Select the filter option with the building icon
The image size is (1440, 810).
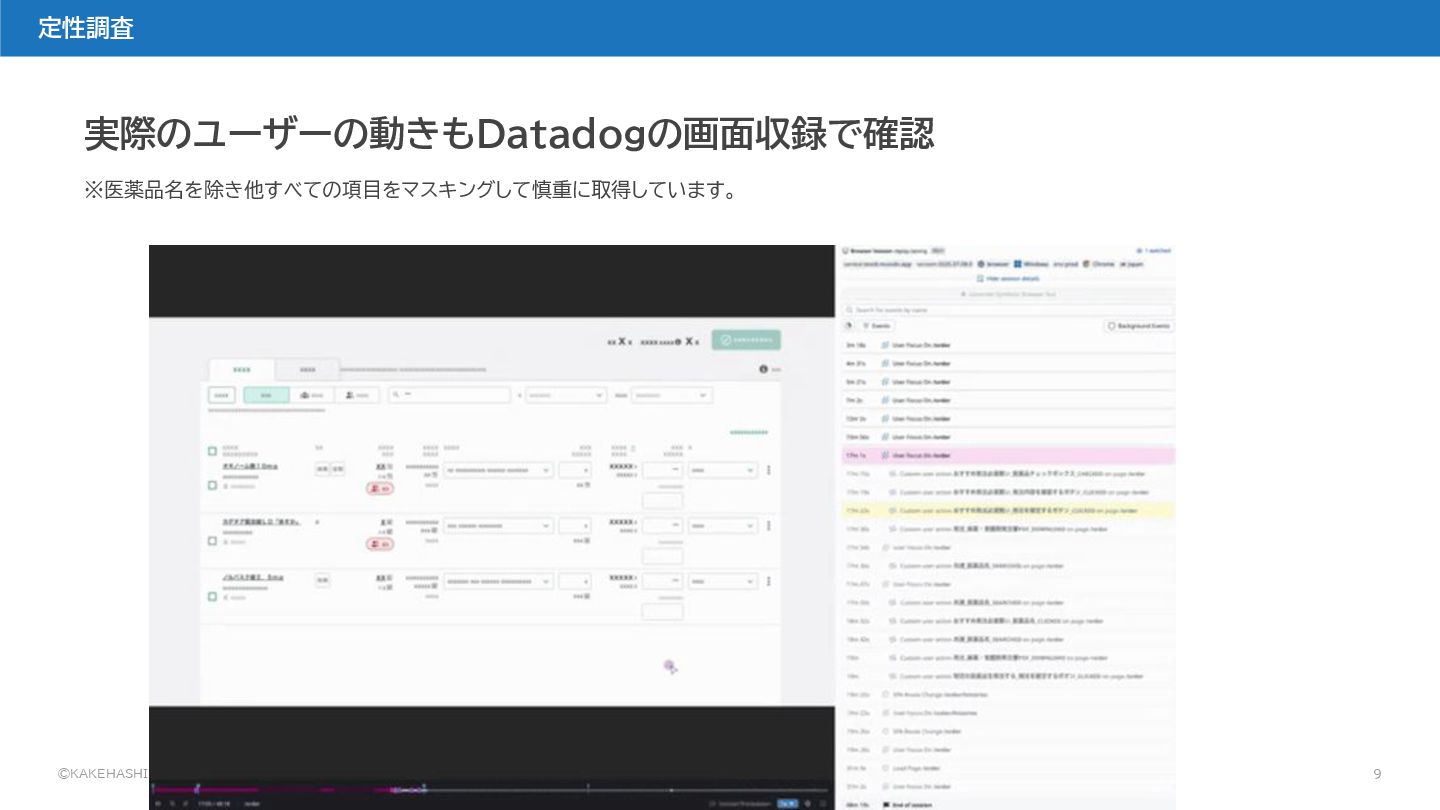coord(312,395)
